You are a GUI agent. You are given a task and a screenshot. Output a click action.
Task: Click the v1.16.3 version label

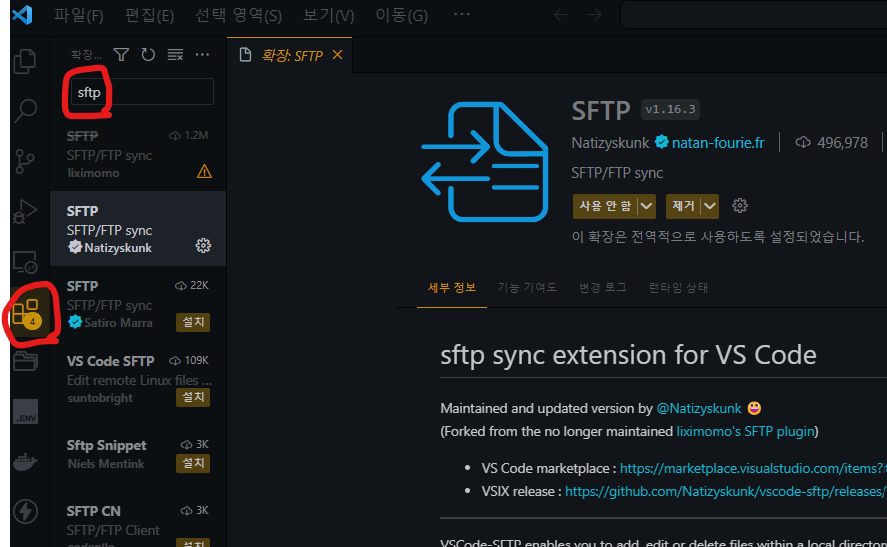point(670,109)
